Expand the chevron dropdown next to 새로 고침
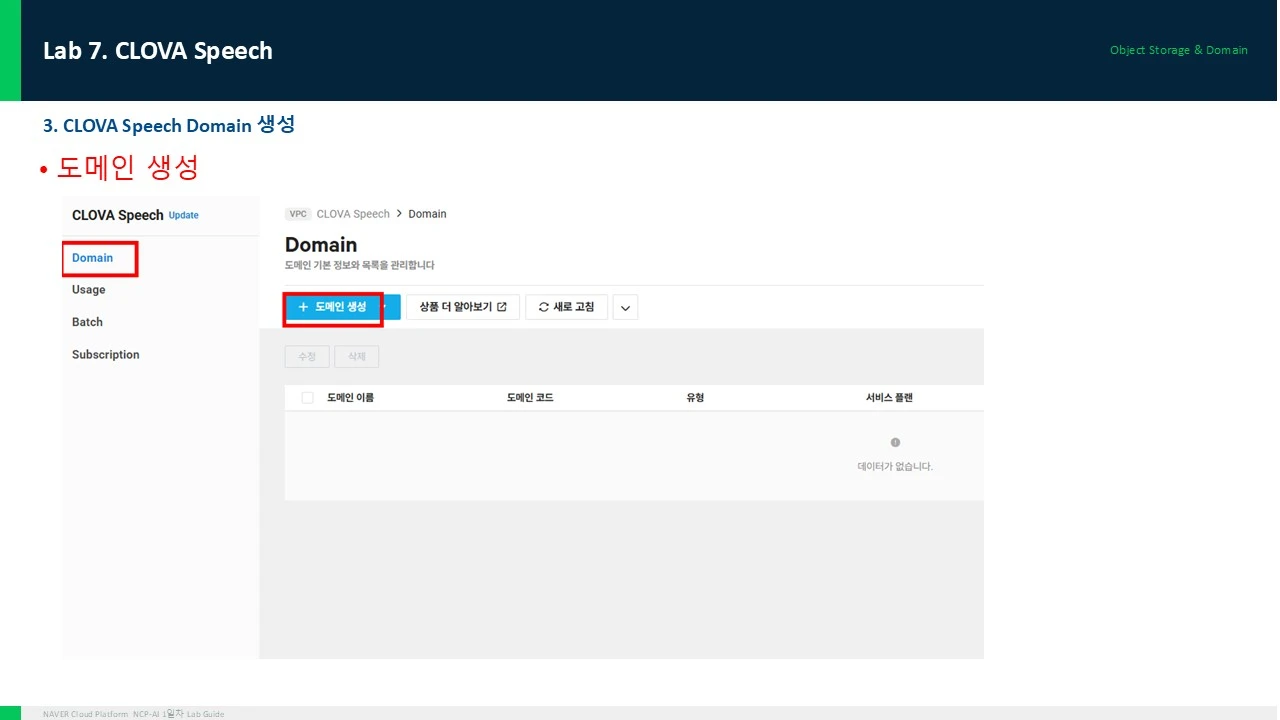1280x720 pixels. pos(625,308)
